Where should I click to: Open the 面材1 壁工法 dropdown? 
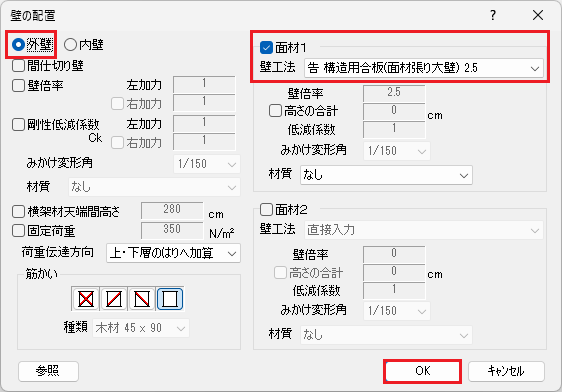(424, 68)
